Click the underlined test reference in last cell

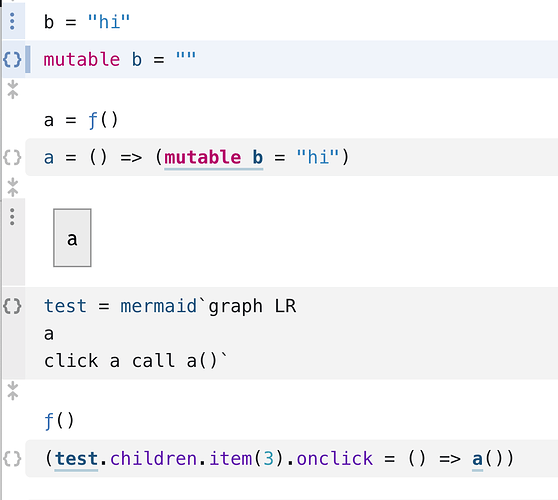point(76,459)
